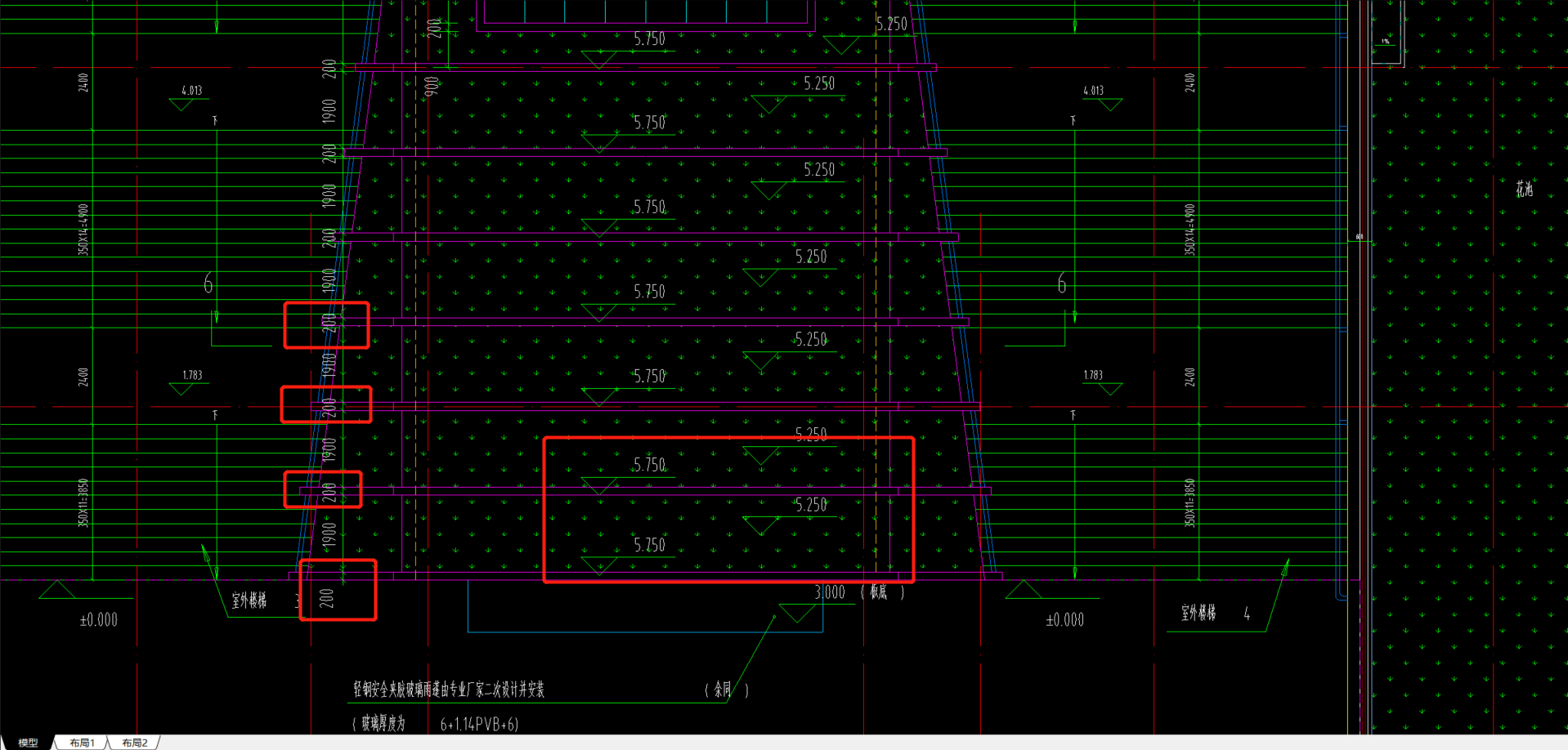Open the 布局1 layout tab
The width and height of the screenshot is (1568, 750).
(83, 743)
